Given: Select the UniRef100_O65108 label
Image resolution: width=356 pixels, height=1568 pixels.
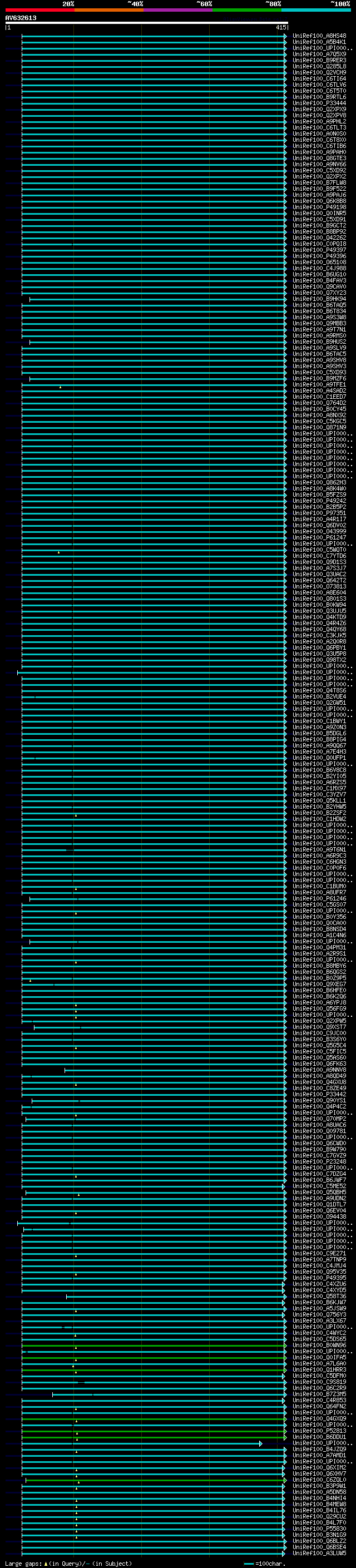Looking at the screenshot, I should click(319, 263).
